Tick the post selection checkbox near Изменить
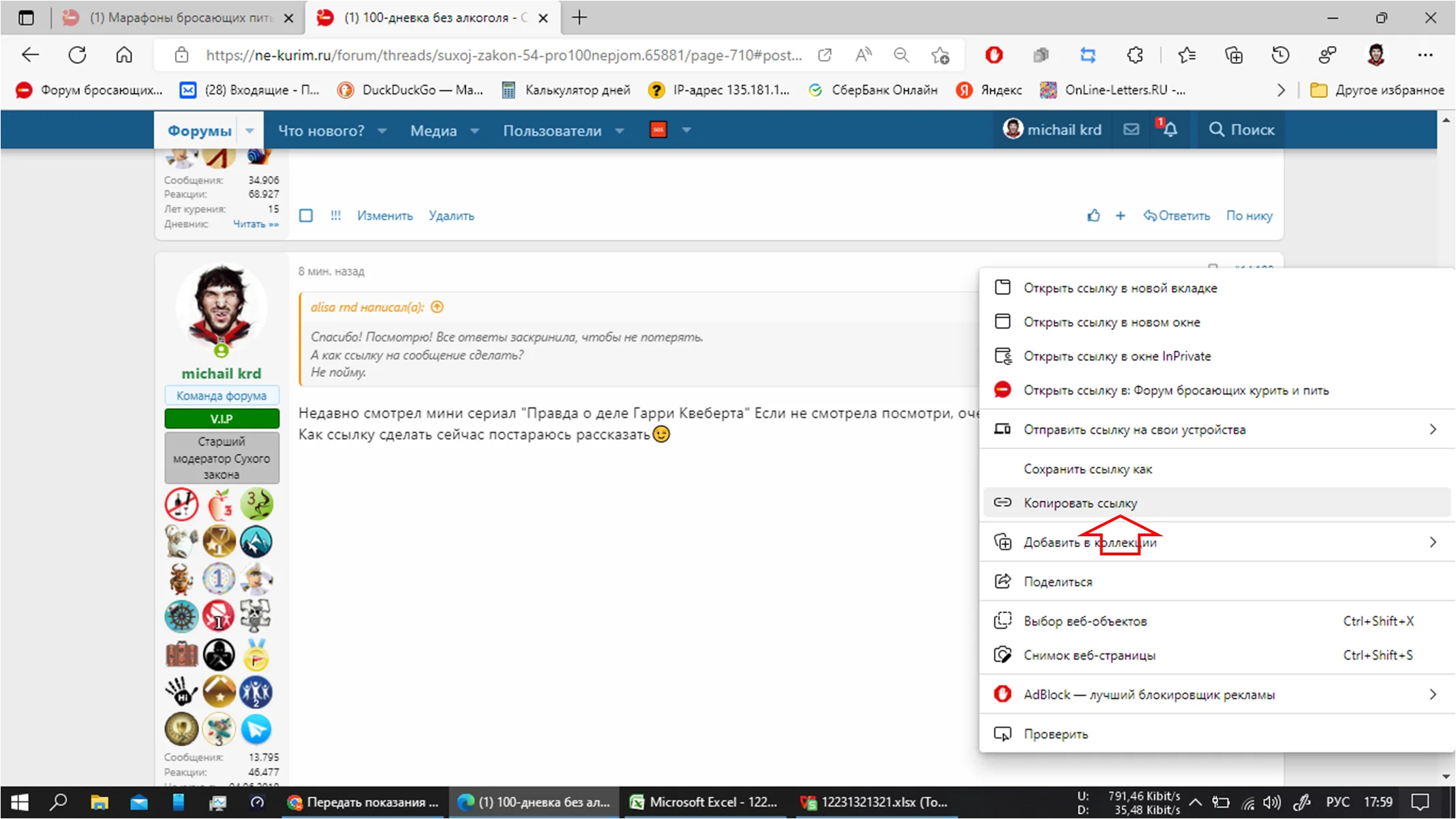 (x=306, y=216)
